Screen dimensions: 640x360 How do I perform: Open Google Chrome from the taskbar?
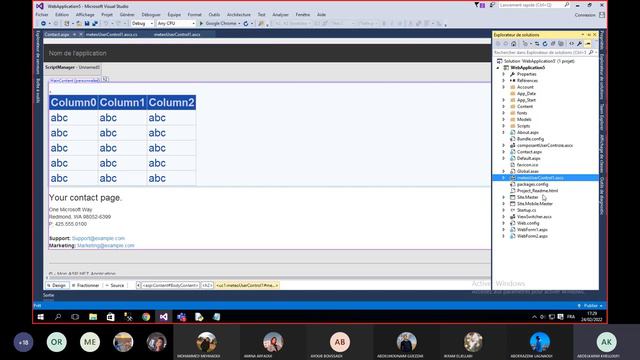[x=146, y=317]
